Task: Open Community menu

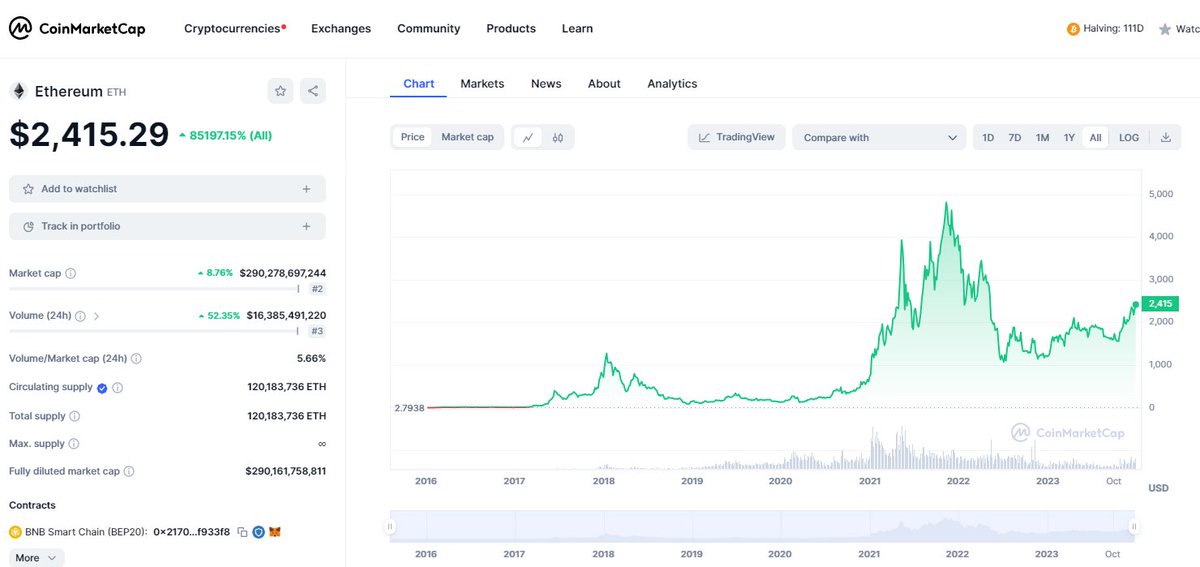Action: [429, 29]
